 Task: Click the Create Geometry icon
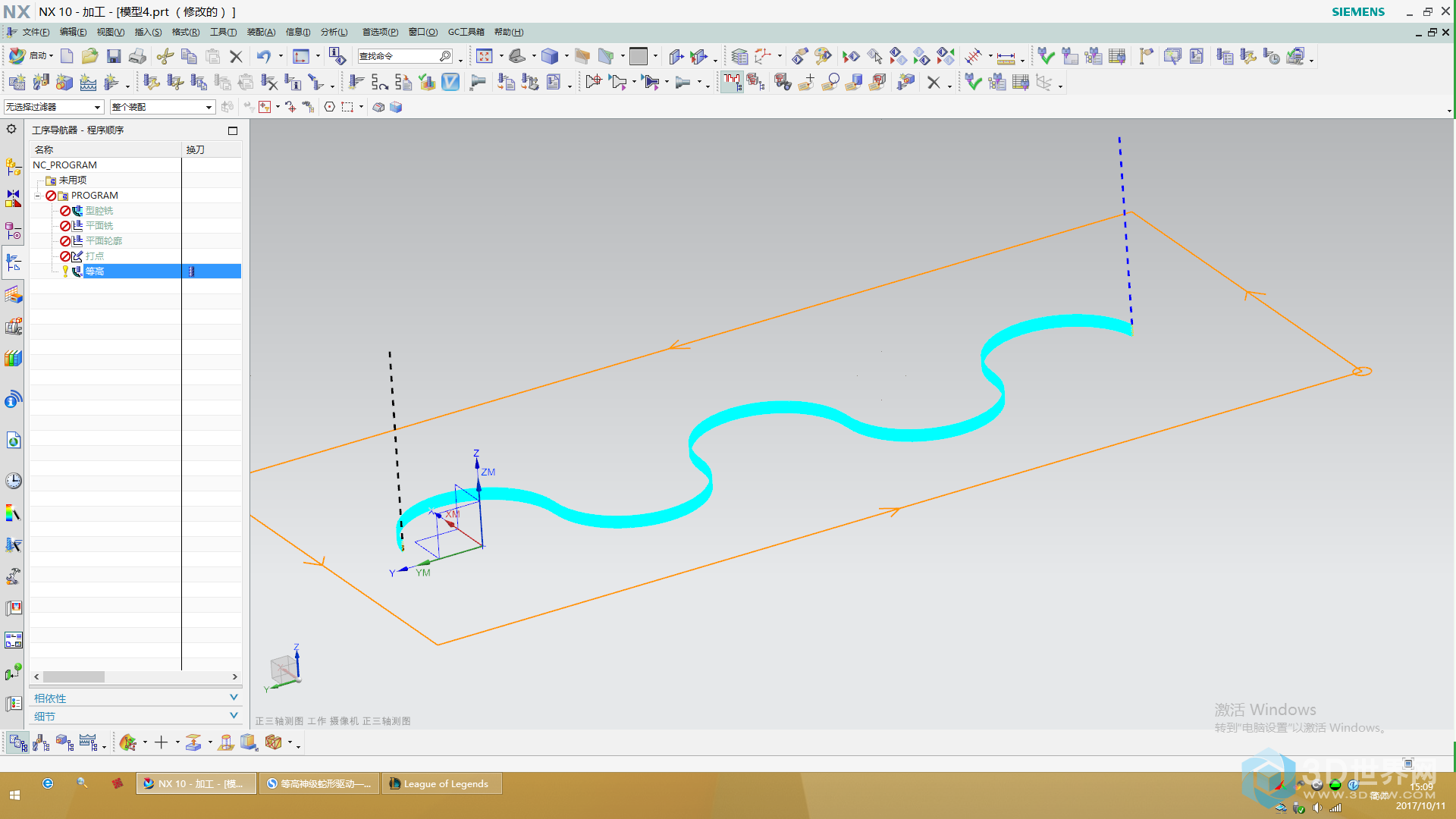click(64, 82)
